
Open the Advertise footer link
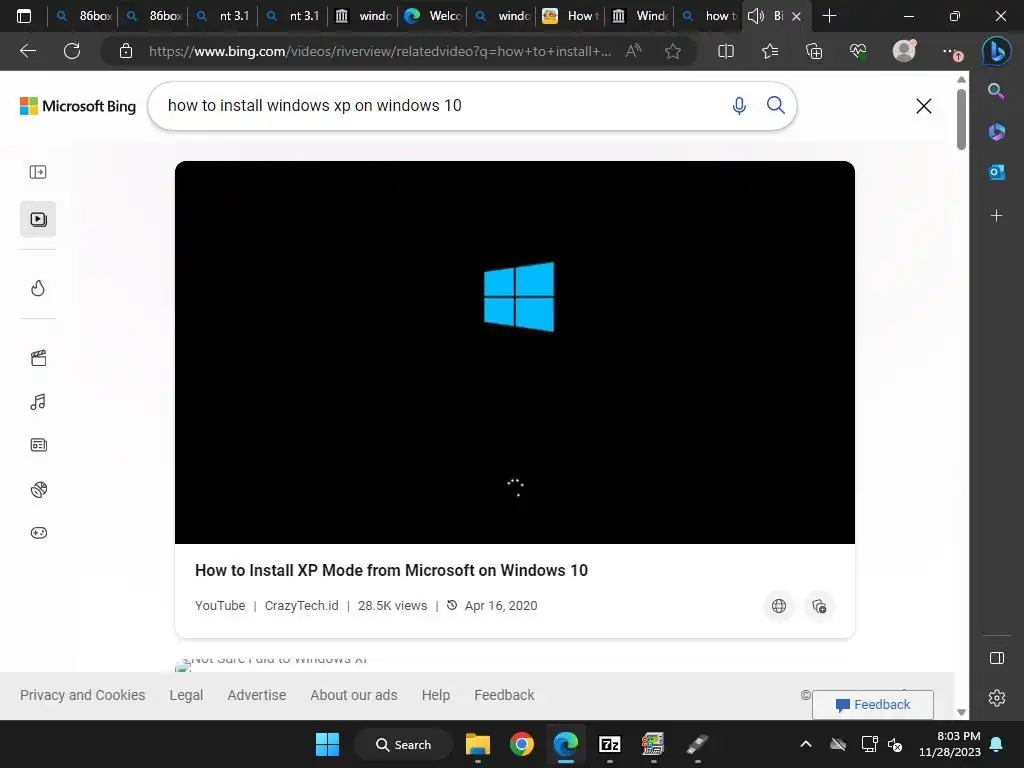[257, 695]
